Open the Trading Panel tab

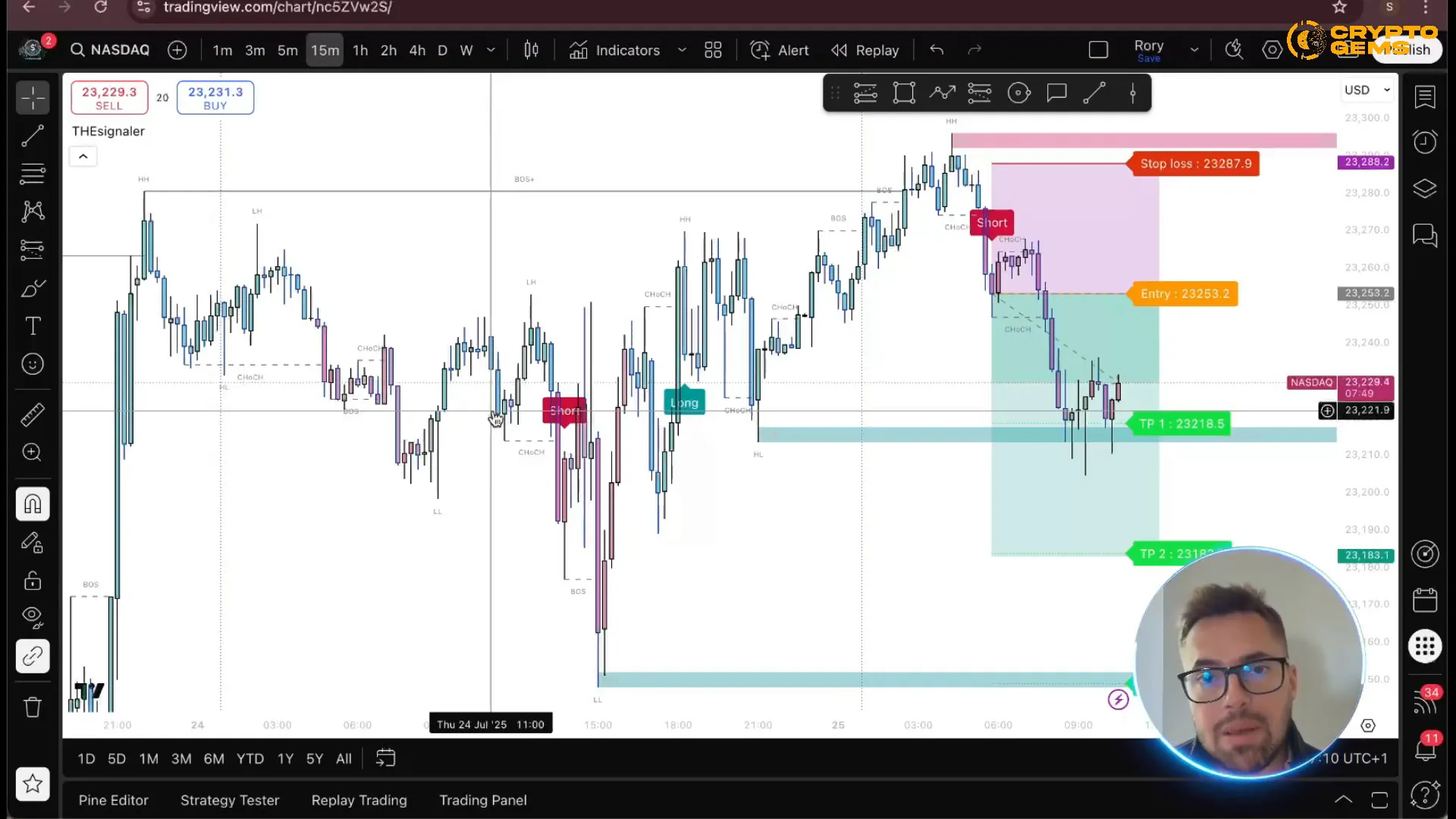(x=483, y=800)
